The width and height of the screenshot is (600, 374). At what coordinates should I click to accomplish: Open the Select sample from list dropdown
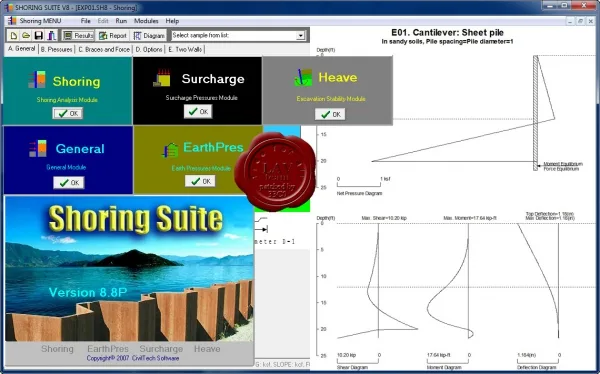coord(301,36)
